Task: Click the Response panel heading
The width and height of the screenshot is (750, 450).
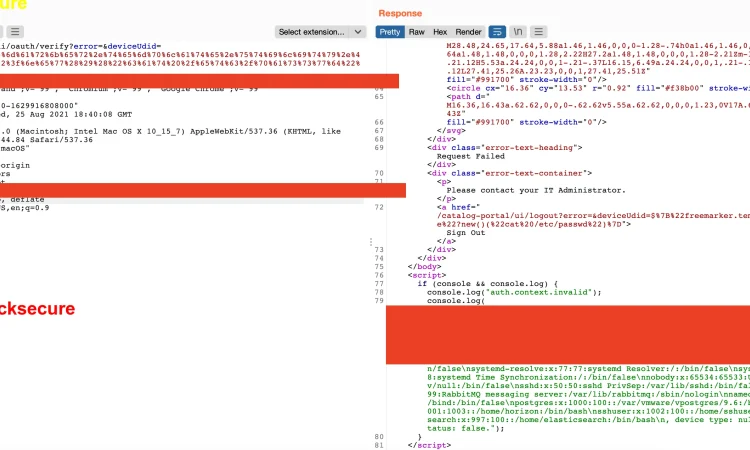Action: coord(400,13)
